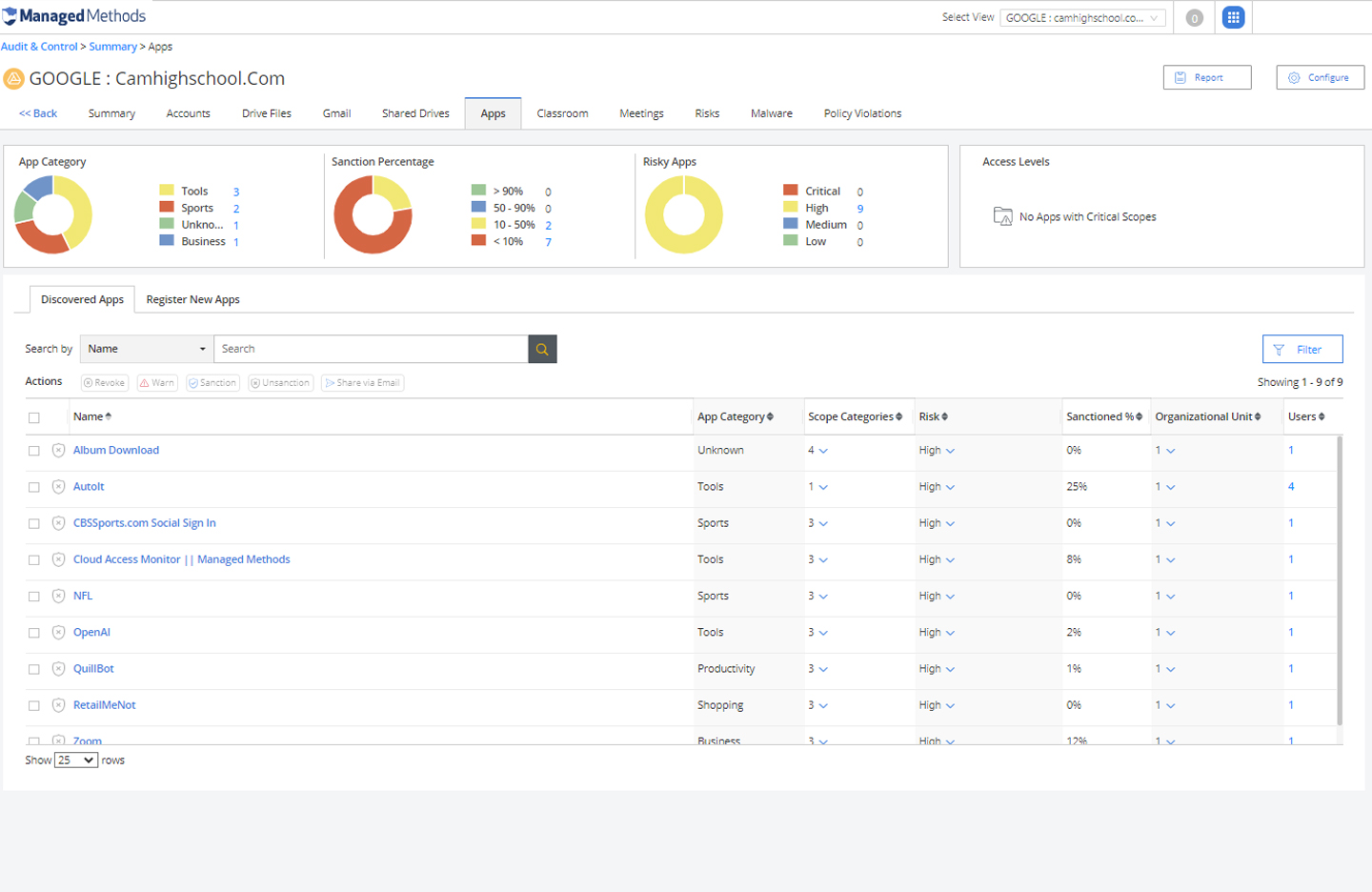This screenshot has height=892, width=1372.
Task: Click revoke icon in RetailMeNot row
Action: (58, 705)
